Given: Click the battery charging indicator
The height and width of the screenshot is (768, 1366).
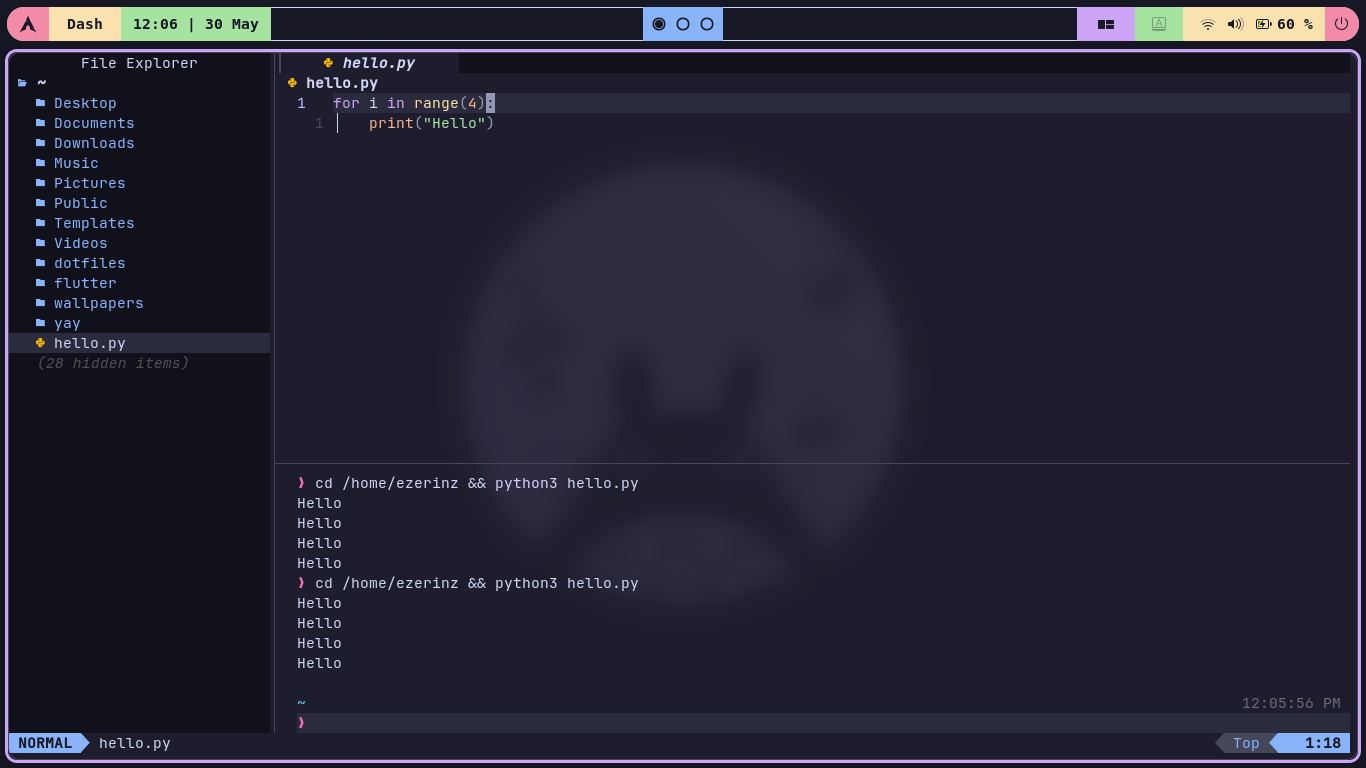Looking at the screenshot, I should 1261,23.
